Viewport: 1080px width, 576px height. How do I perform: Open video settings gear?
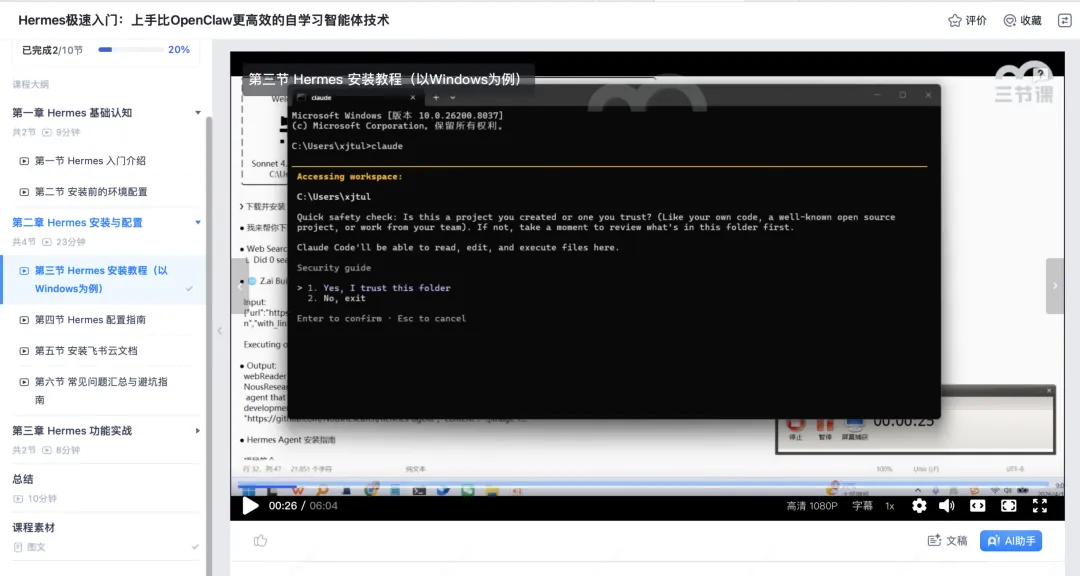pos(919,506)
